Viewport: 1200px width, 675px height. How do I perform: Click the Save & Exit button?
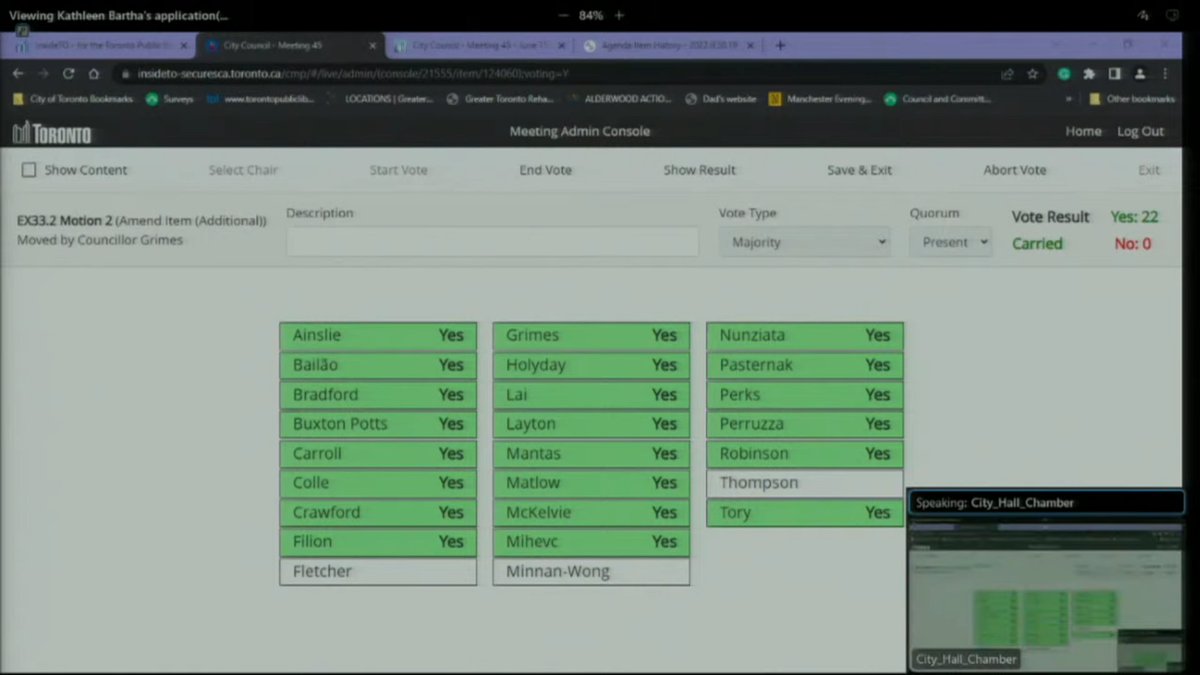(x=859, y=170)
